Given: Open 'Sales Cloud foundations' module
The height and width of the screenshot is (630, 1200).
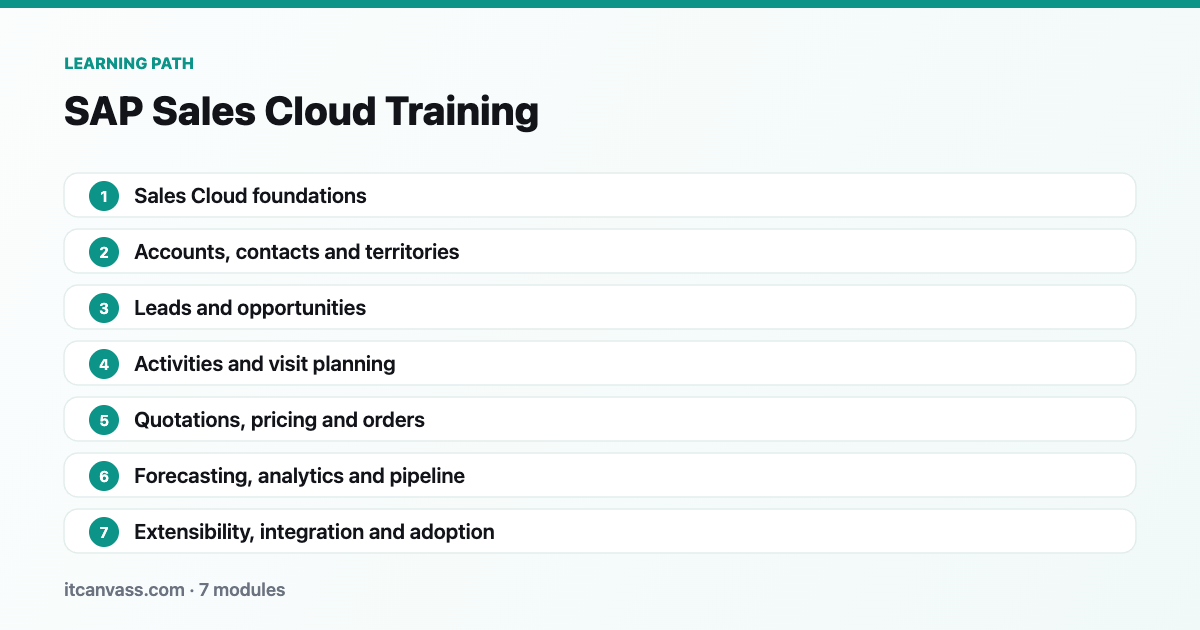Looking at the screenshot, I should tap(600, 196).
